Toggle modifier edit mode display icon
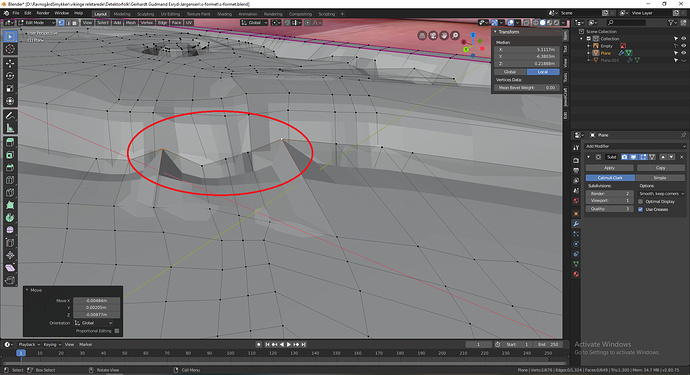 tap(643, 157)
